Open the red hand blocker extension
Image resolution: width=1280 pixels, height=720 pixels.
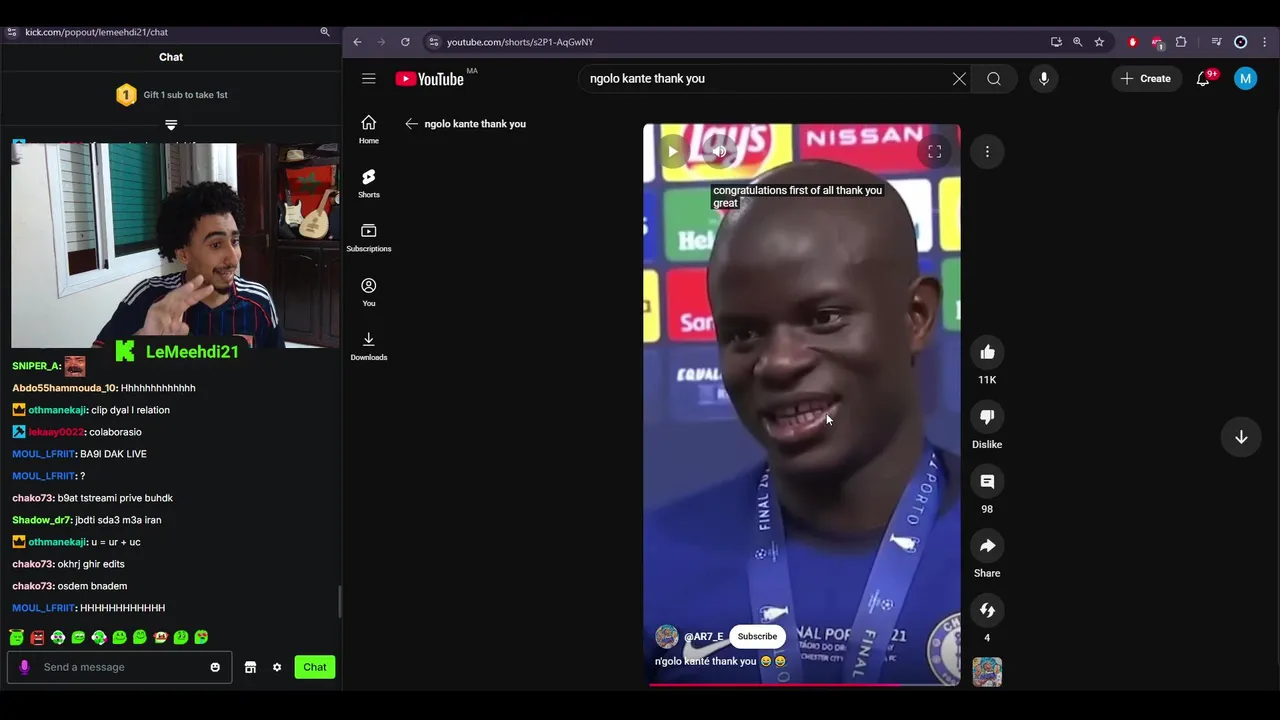(1132, 42)
